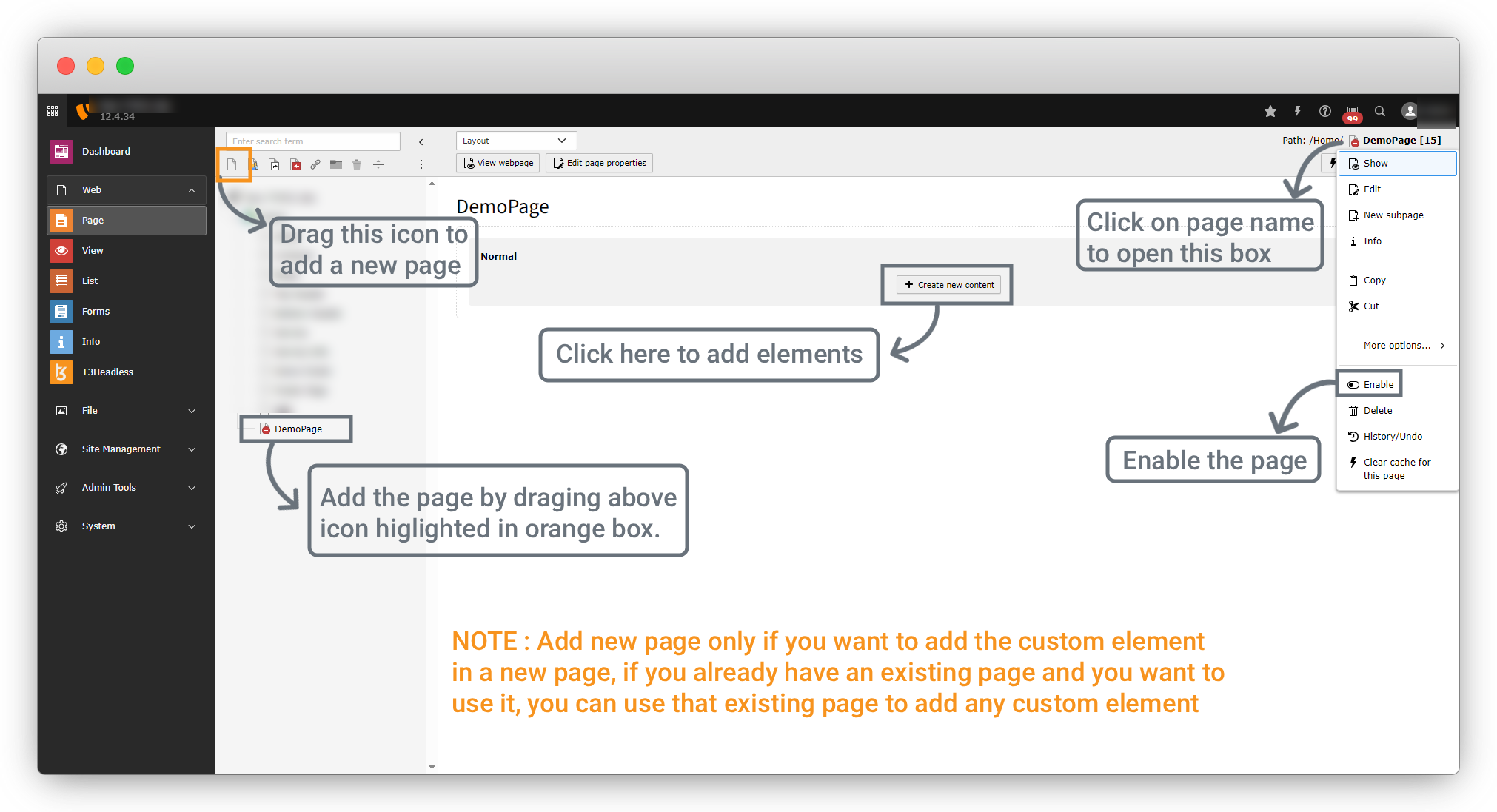This screenshot has width=1497, height=812.
Task: Click the folder page type icon
Action: point(336,164)
